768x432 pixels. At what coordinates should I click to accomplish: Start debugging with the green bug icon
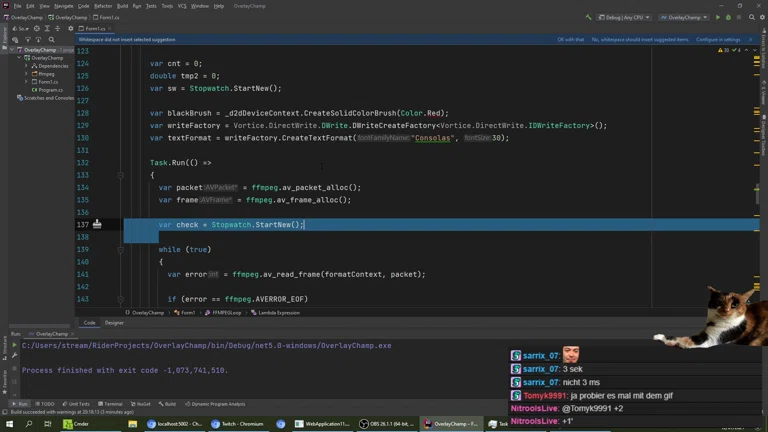coord(728,17)
